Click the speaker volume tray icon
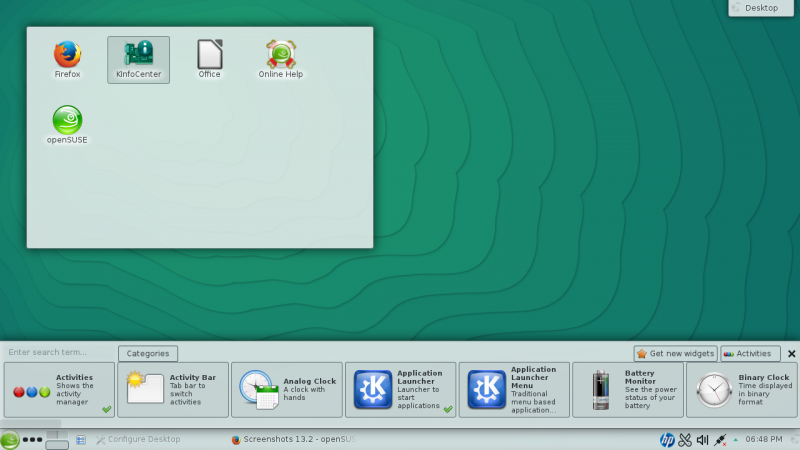Viewport: 800px width, 450px height. point(702,439)
